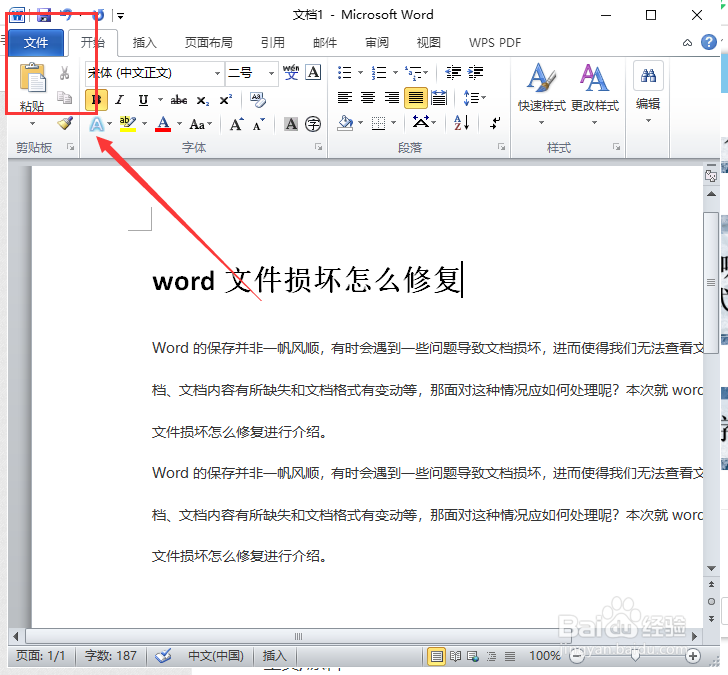Switch to Full Screen Reading view

coord(455,656)
